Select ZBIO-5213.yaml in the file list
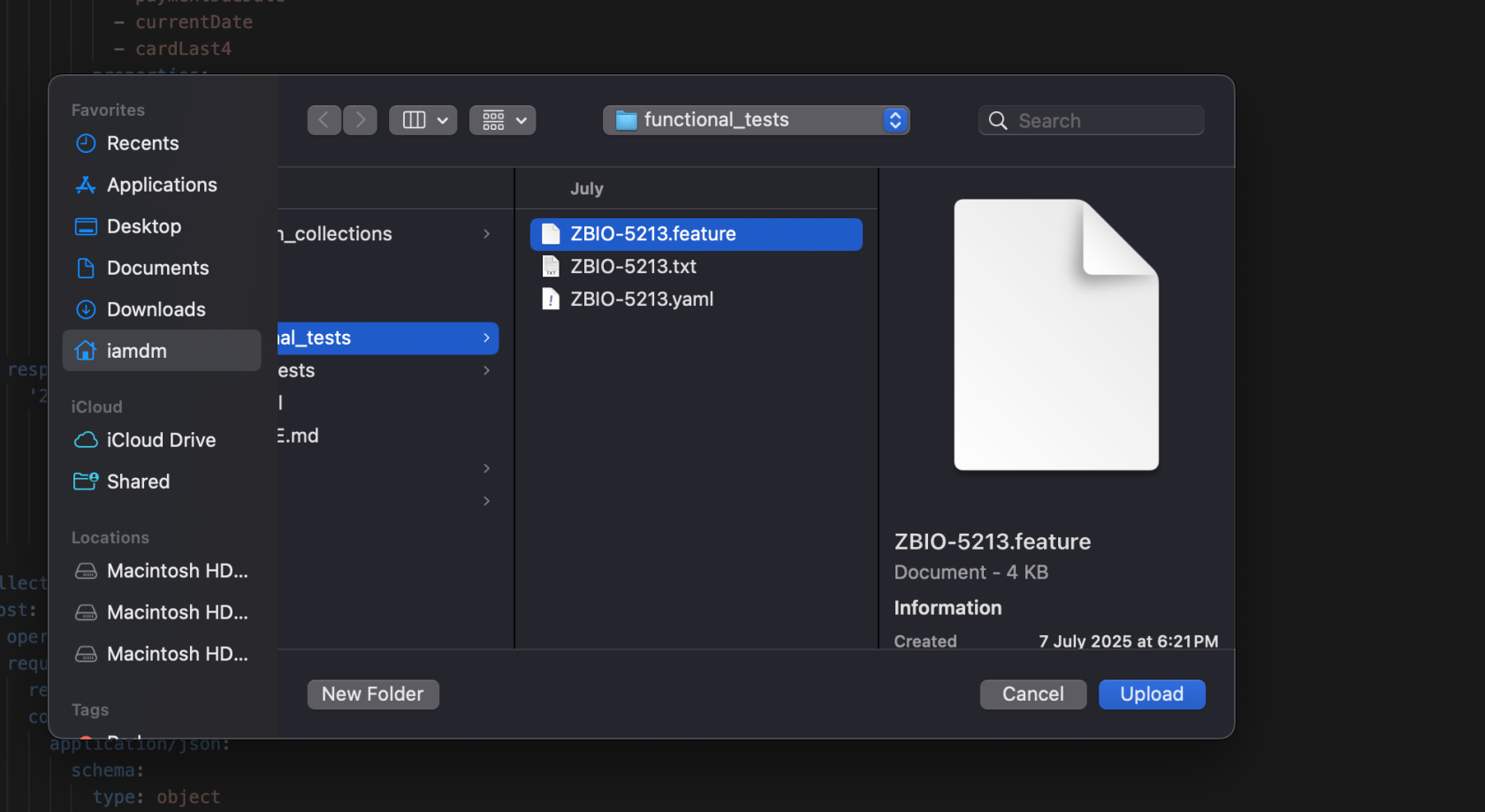Screen dimensions: 1485x812 click(641, 299)
